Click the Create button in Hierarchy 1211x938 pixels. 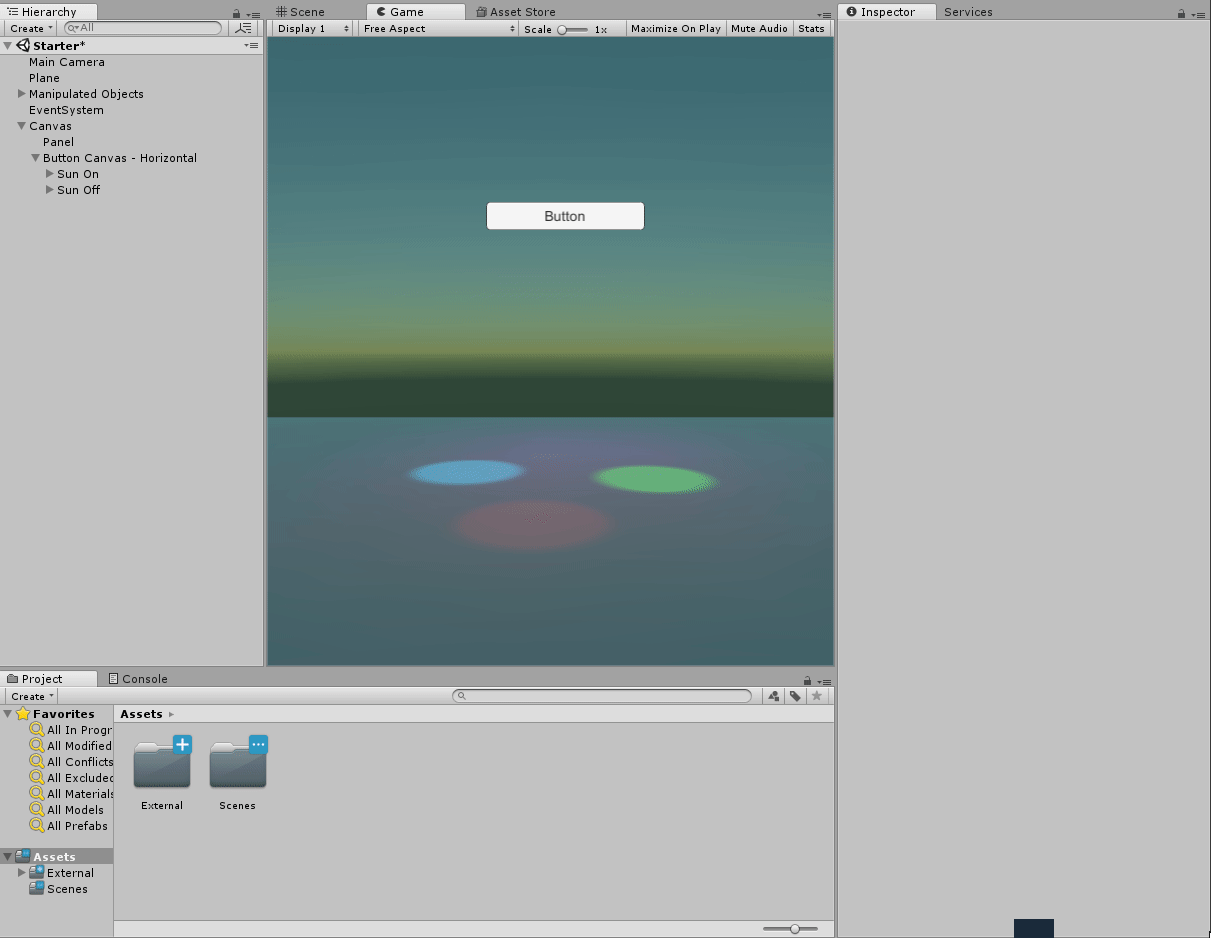[x=31, y=28]
